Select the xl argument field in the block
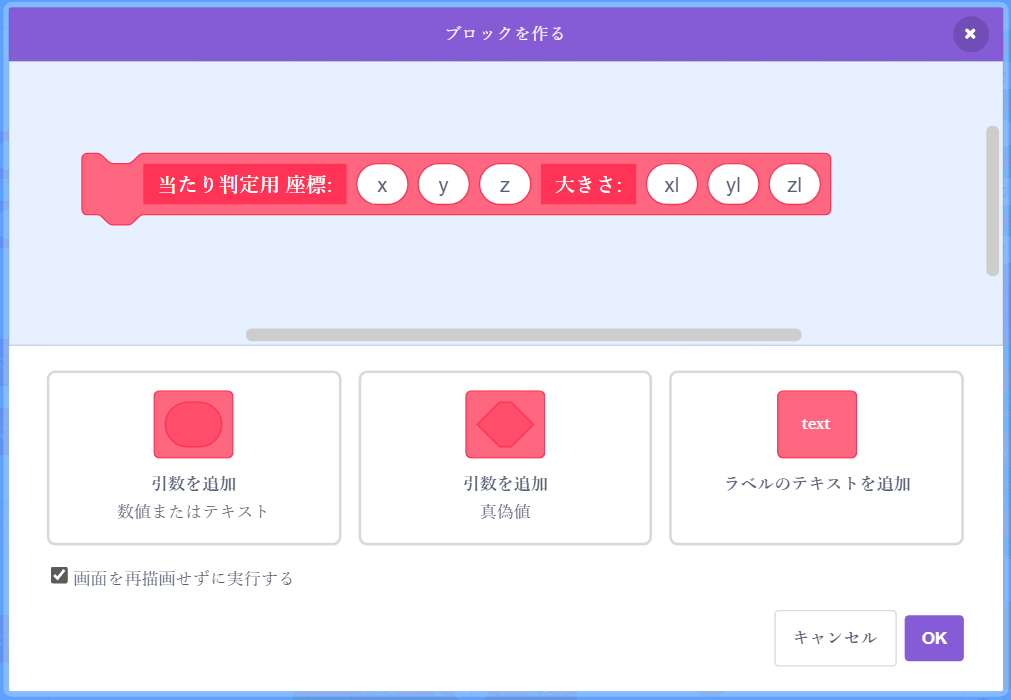This screenshot has width=1011, height=700. (x=672, y=185)
